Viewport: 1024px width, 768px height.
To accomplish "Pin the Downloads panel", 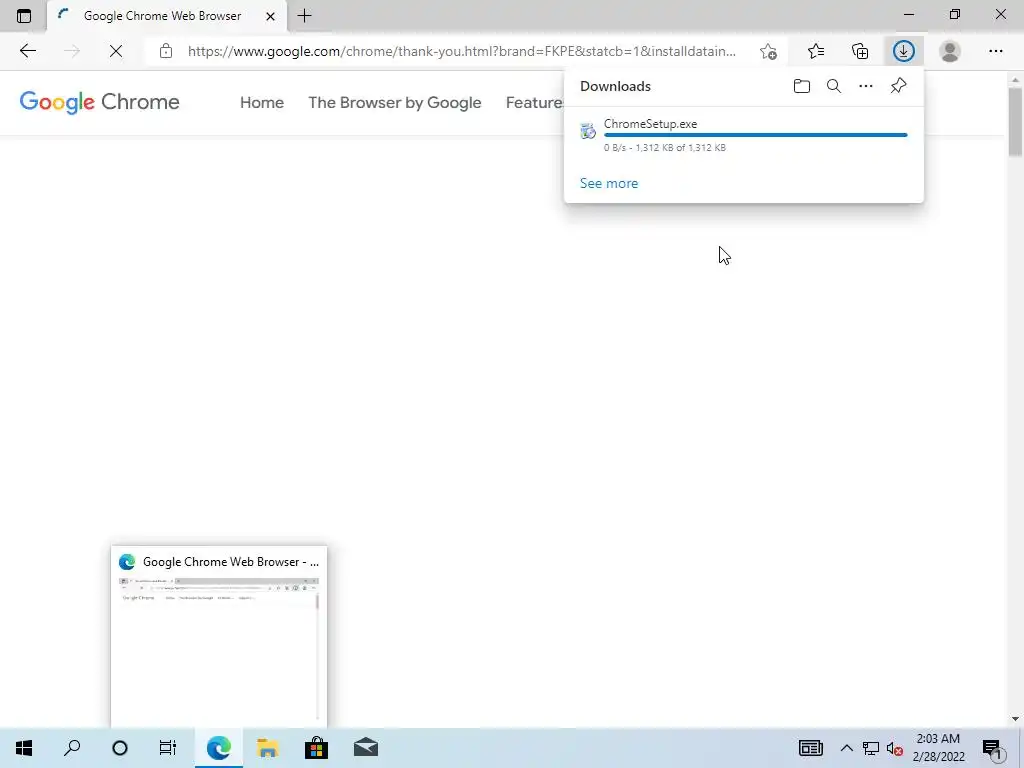I will [x=899, y=86].
